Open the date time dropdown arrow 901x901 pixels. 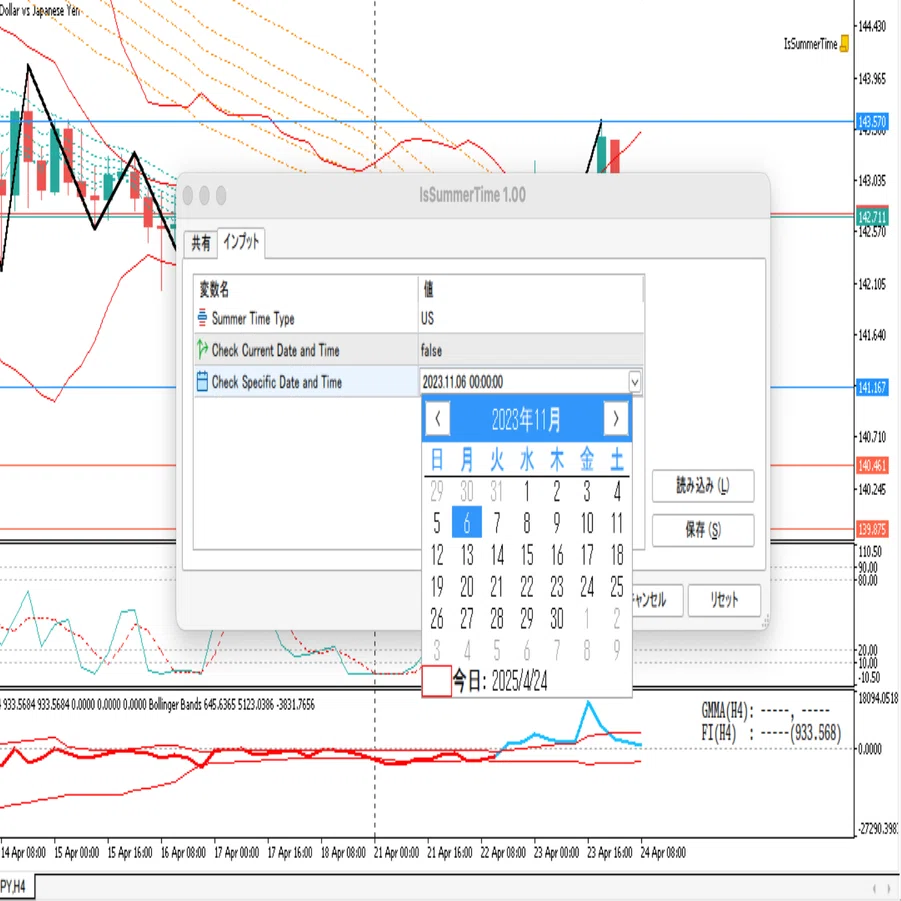(x=634, y=382)
